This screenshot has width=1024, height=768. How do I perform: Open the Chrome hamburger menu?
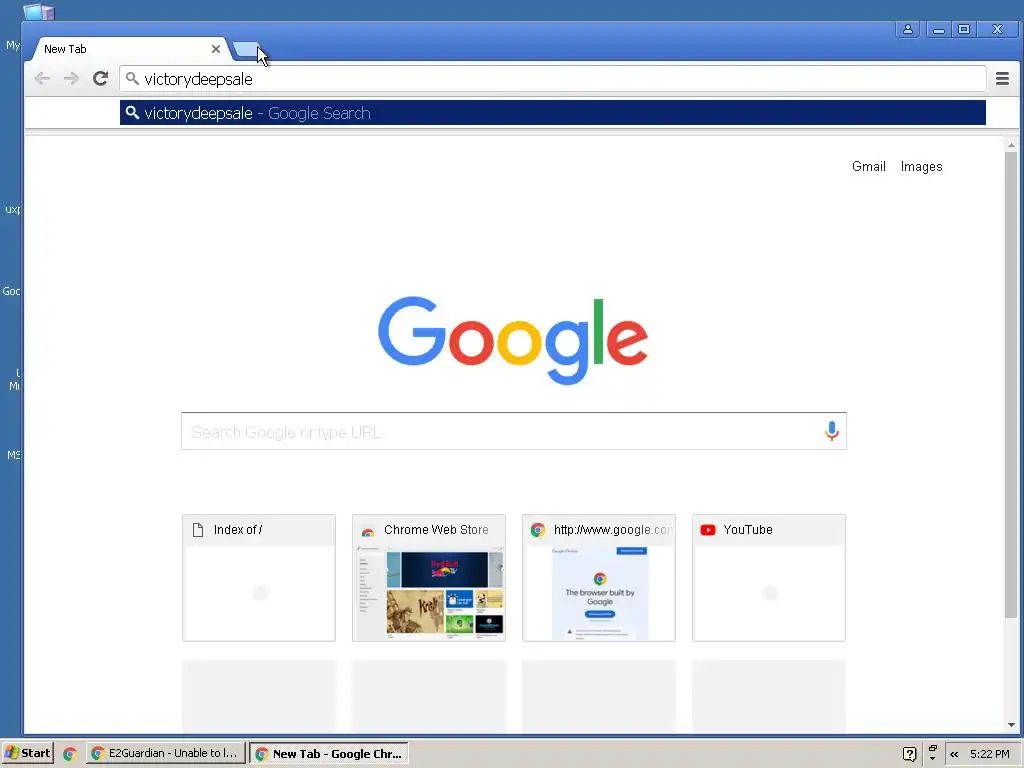tap(1002, 79)
